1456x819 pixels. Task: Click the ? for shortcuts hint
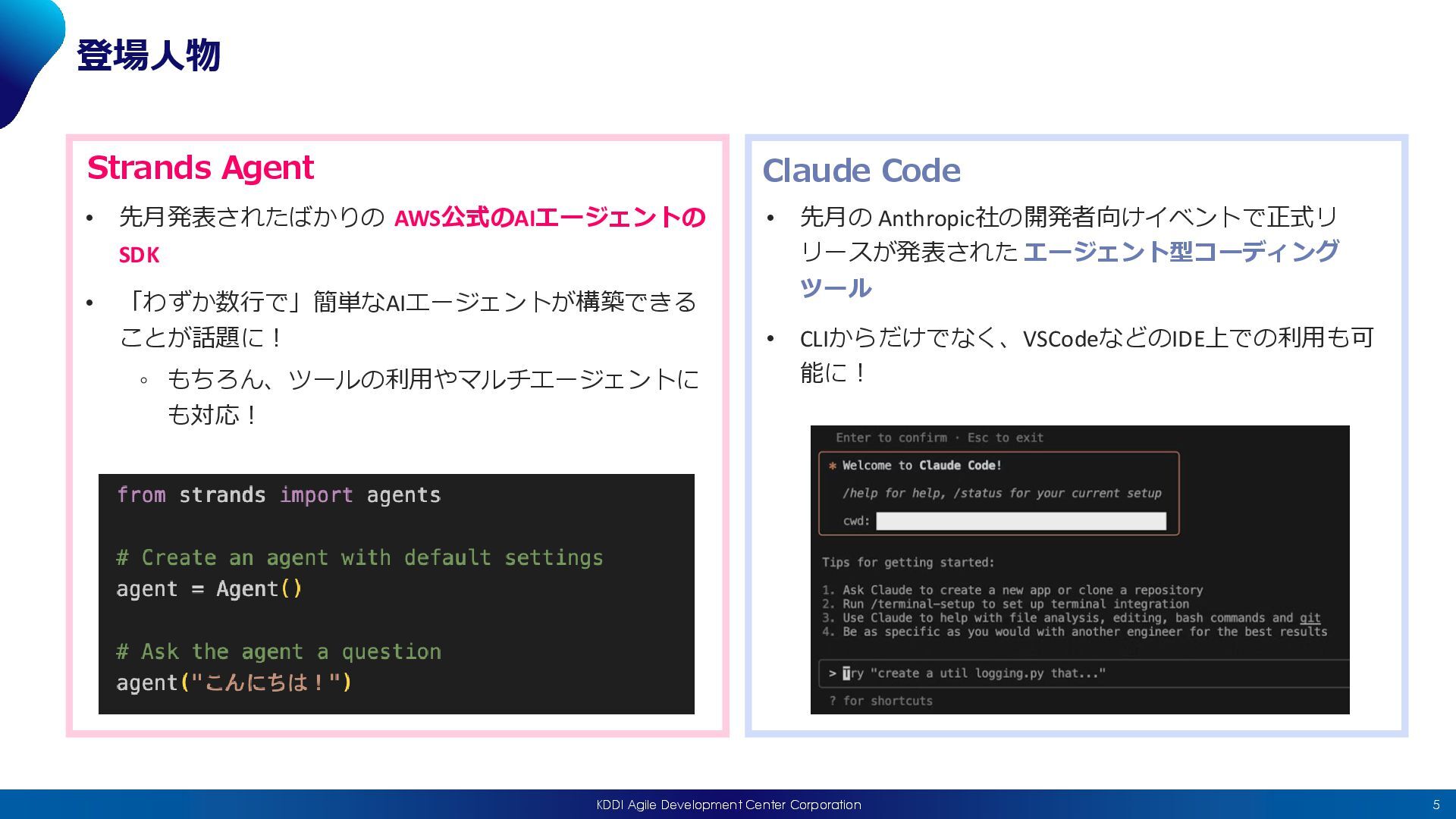point(880,701)
